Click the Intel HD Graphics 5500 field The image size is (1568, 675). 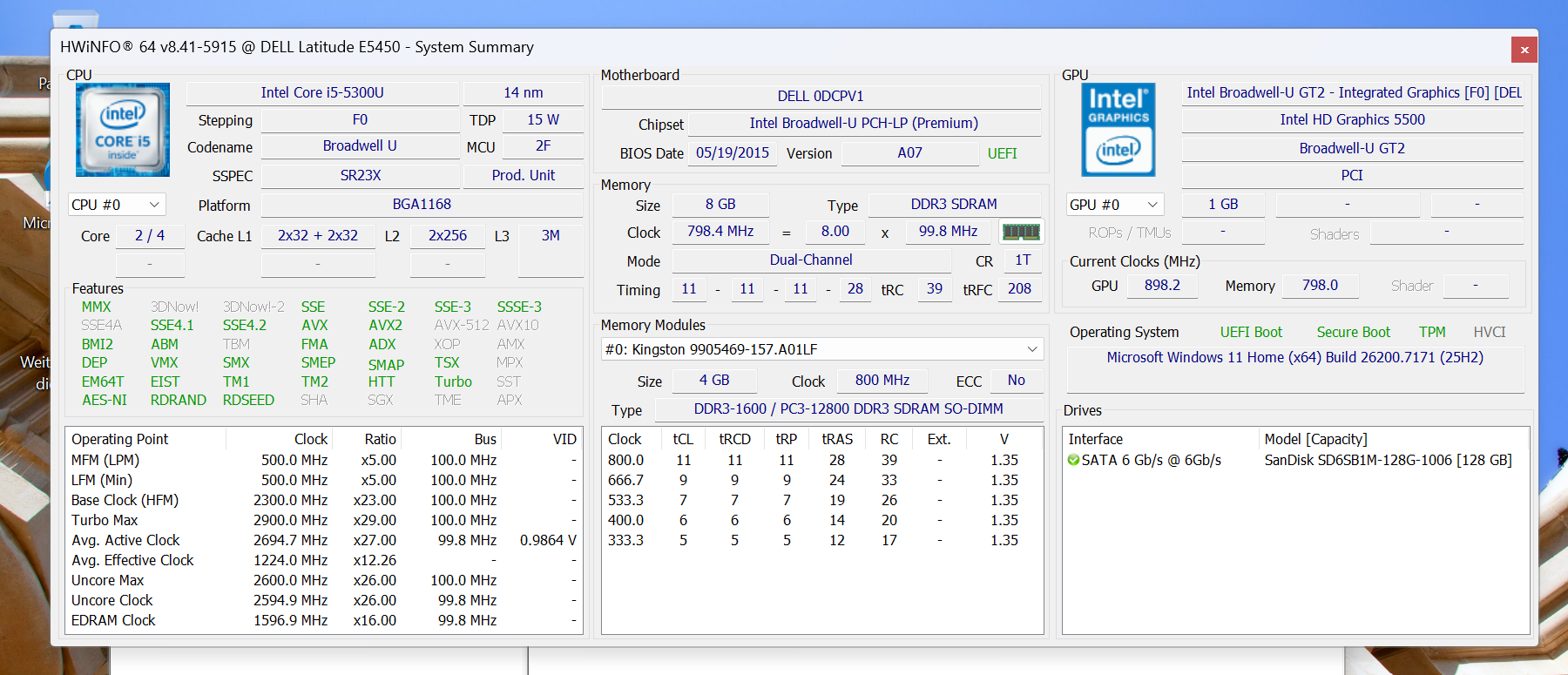(x=1352, y=120)
